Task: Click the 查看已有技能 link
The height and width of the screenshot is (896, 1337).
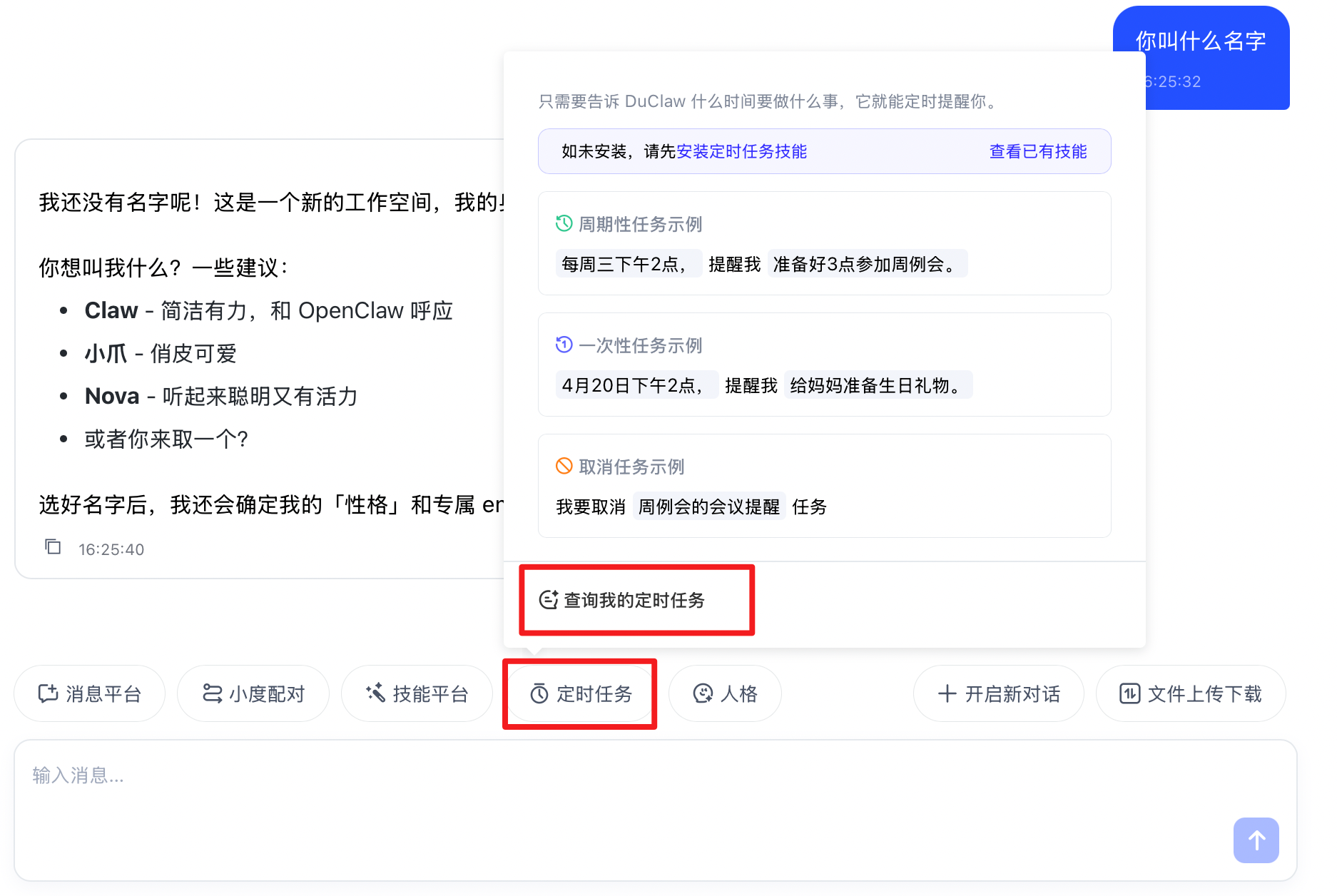Action: click(1037, 151)
